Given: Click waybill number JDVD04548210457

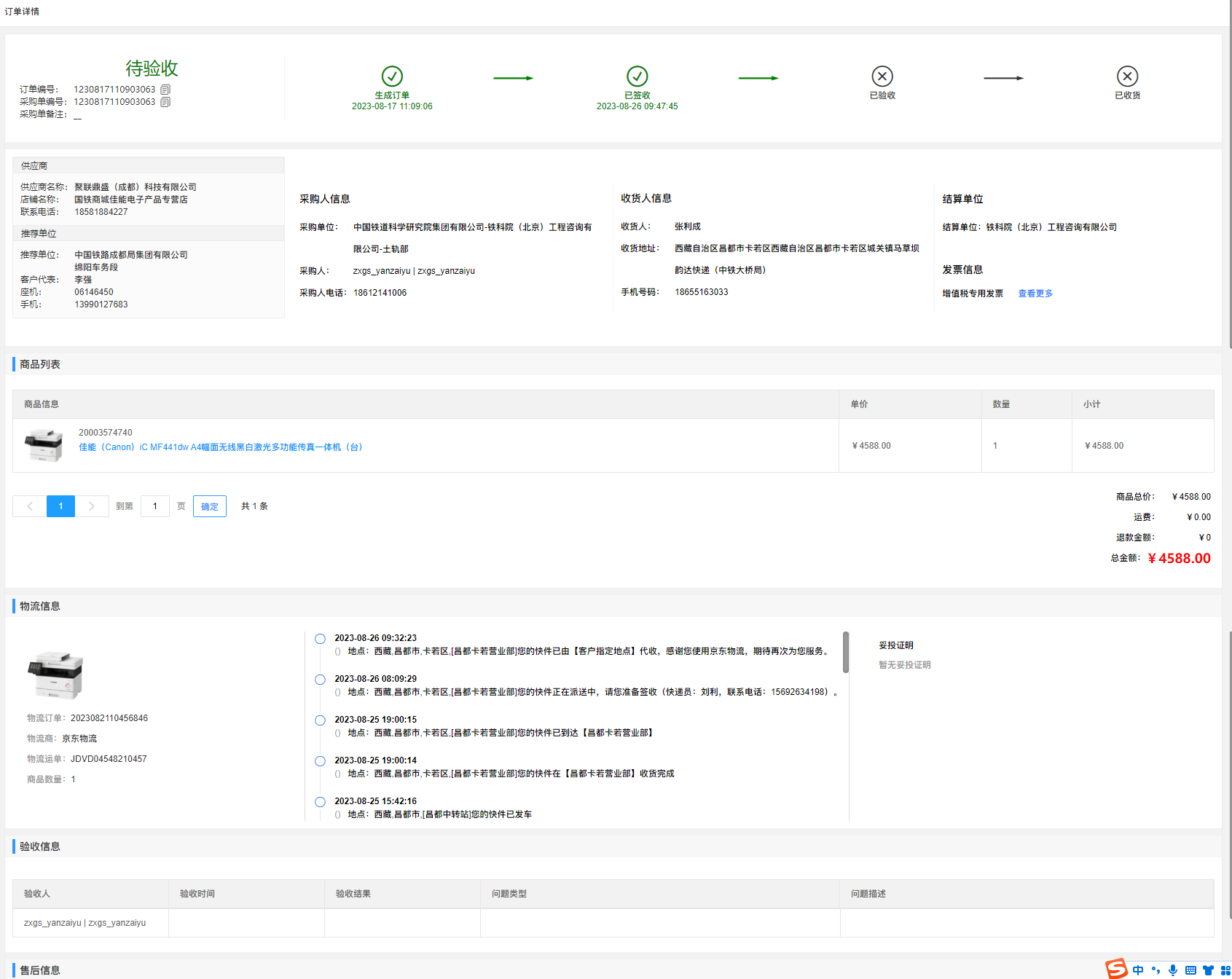Looking at the screenshot, I should pyautogui.click(x=109, y=759).
